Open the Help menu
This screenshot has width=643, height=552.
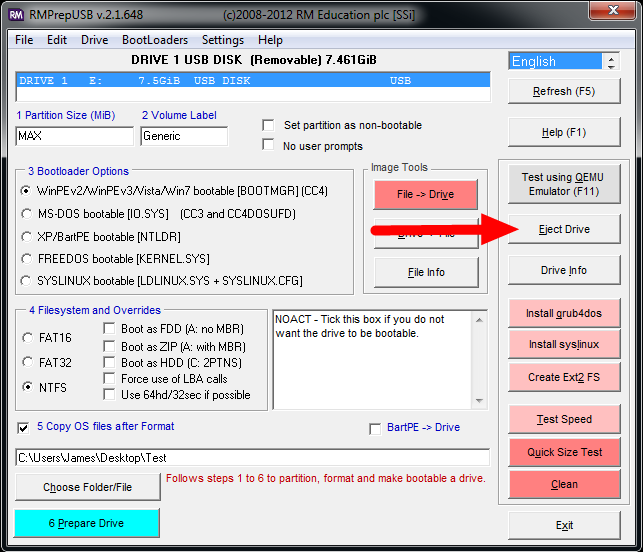point(270,40)
